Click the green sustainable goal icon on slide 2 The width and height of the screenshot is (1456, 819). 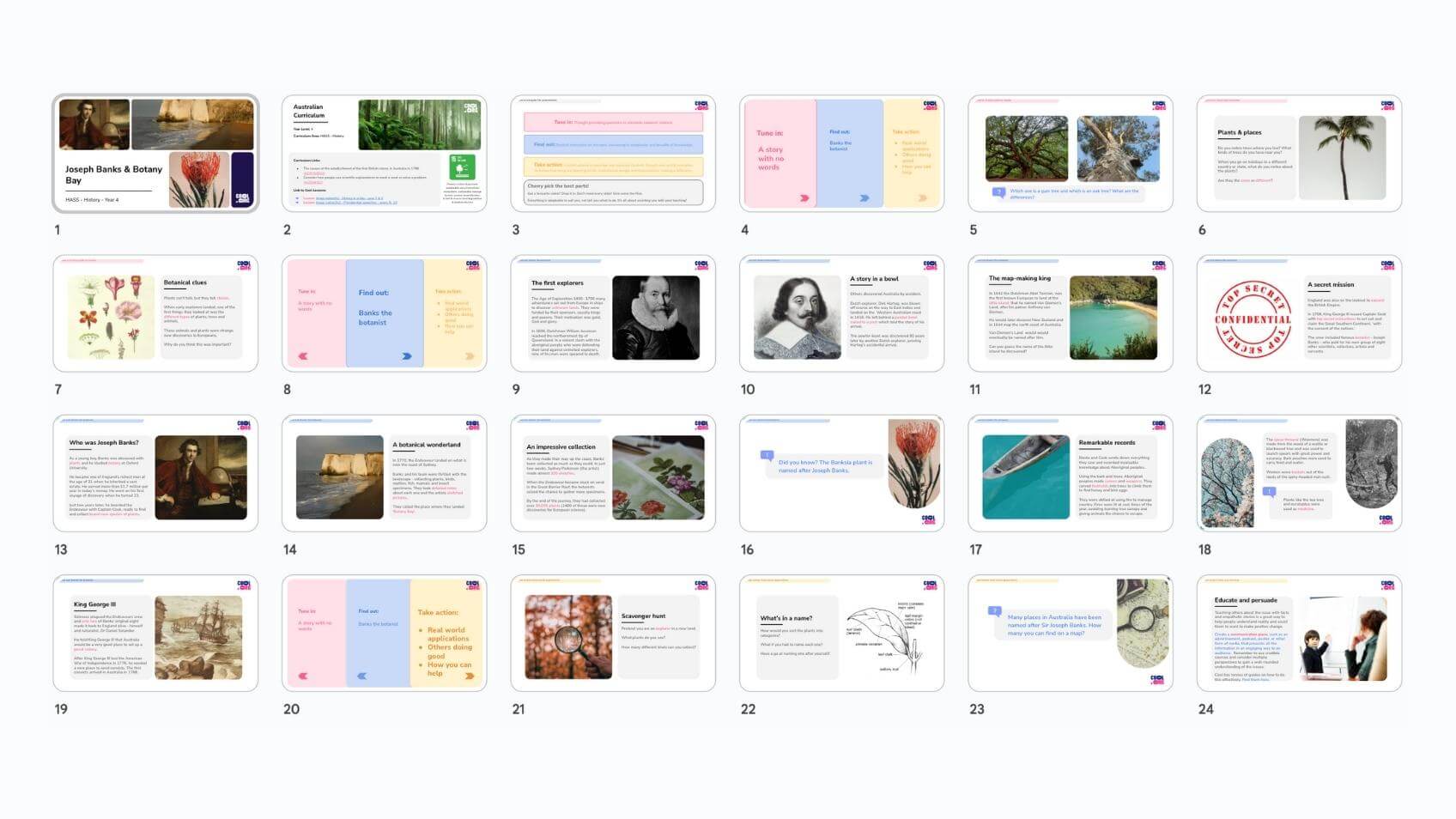point(462,167)
